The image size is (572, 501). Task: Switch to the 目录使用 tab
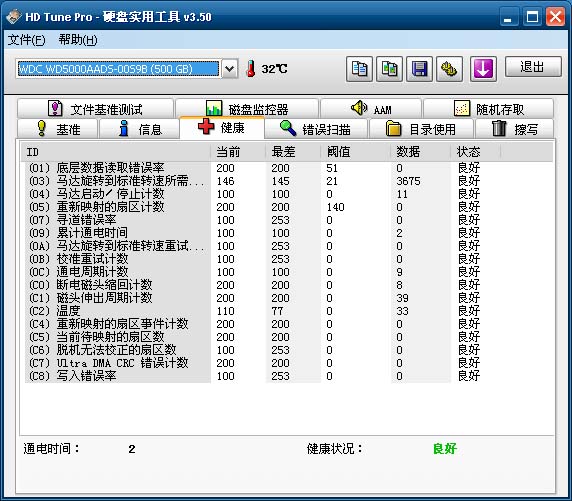(x=421, y=129)
